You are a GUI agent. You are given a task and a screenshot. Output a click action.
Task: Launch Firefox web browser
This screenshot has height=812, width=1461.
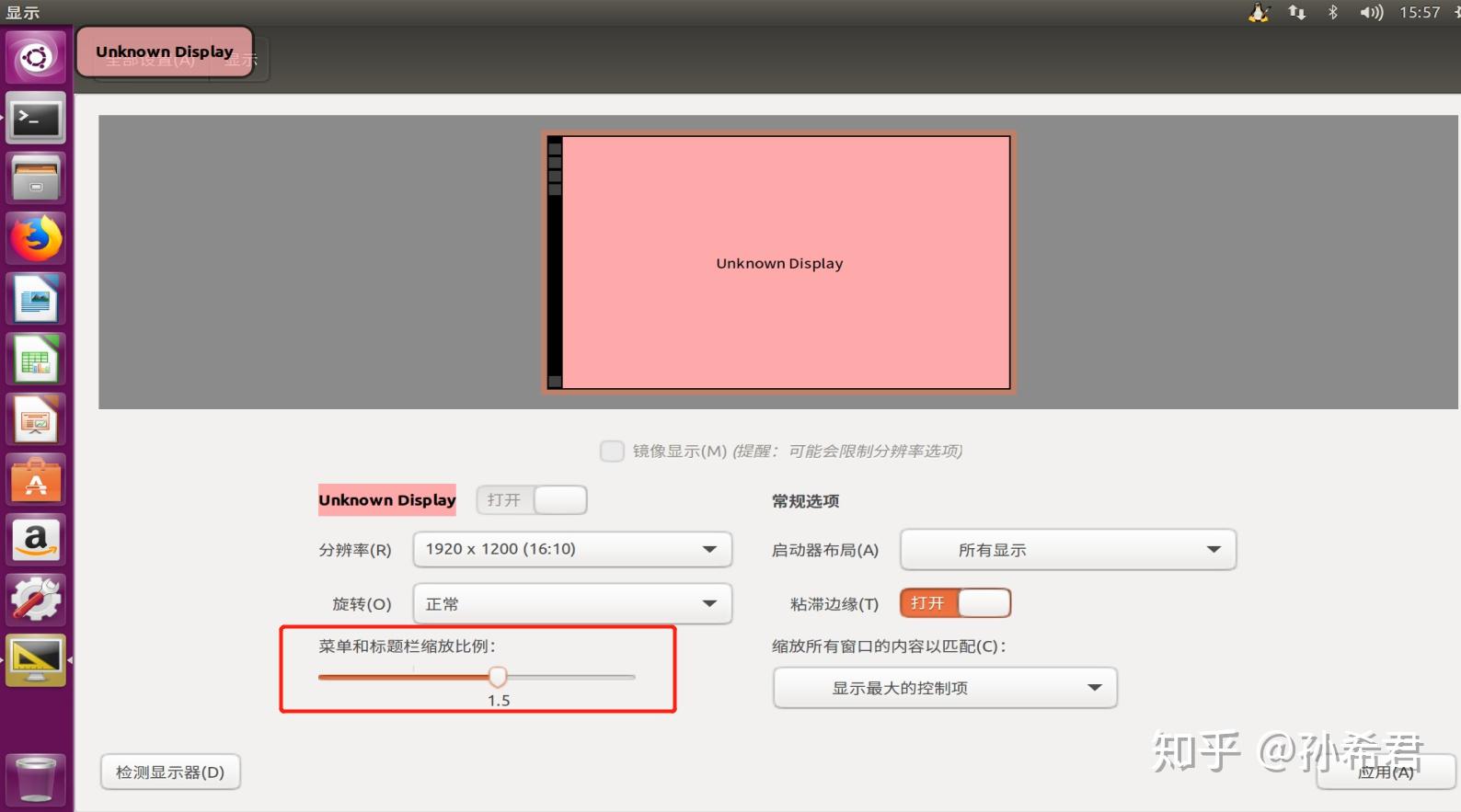36,239
